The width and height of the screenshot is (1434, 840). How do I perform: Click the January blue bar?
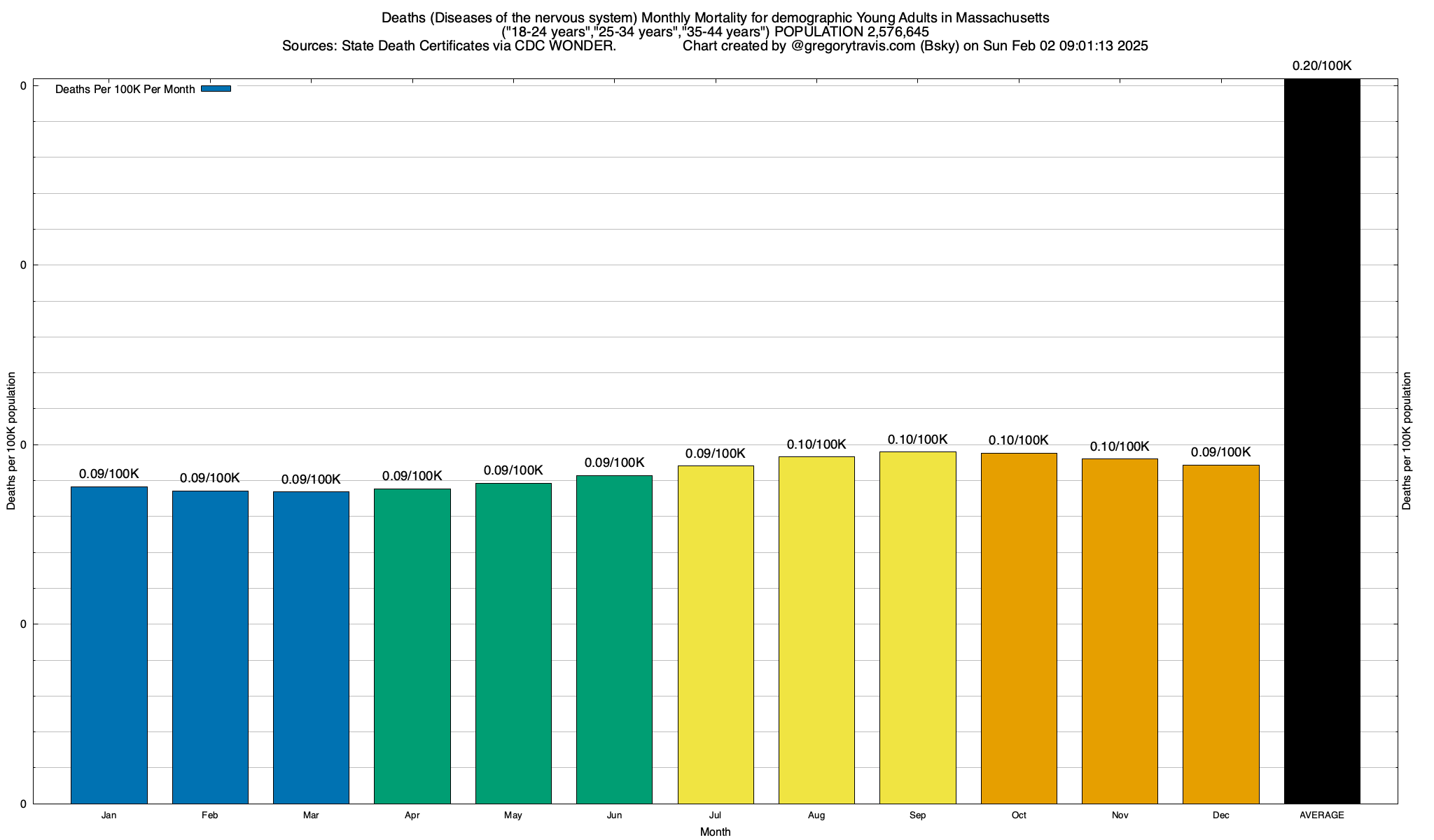109,644
